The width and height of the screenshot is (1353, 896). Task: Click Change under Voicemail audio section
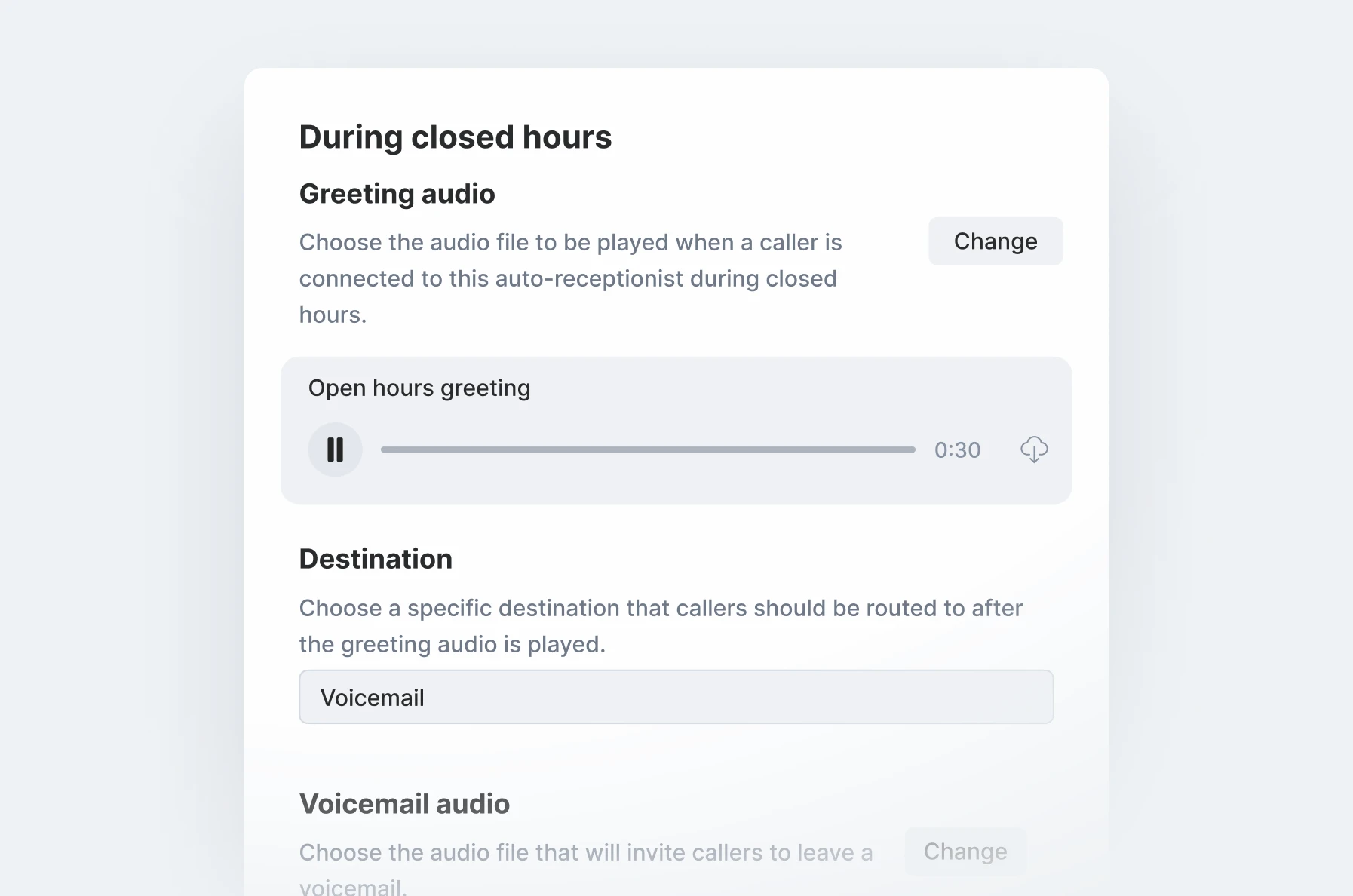pyautogui.click(x=965, y=851)
